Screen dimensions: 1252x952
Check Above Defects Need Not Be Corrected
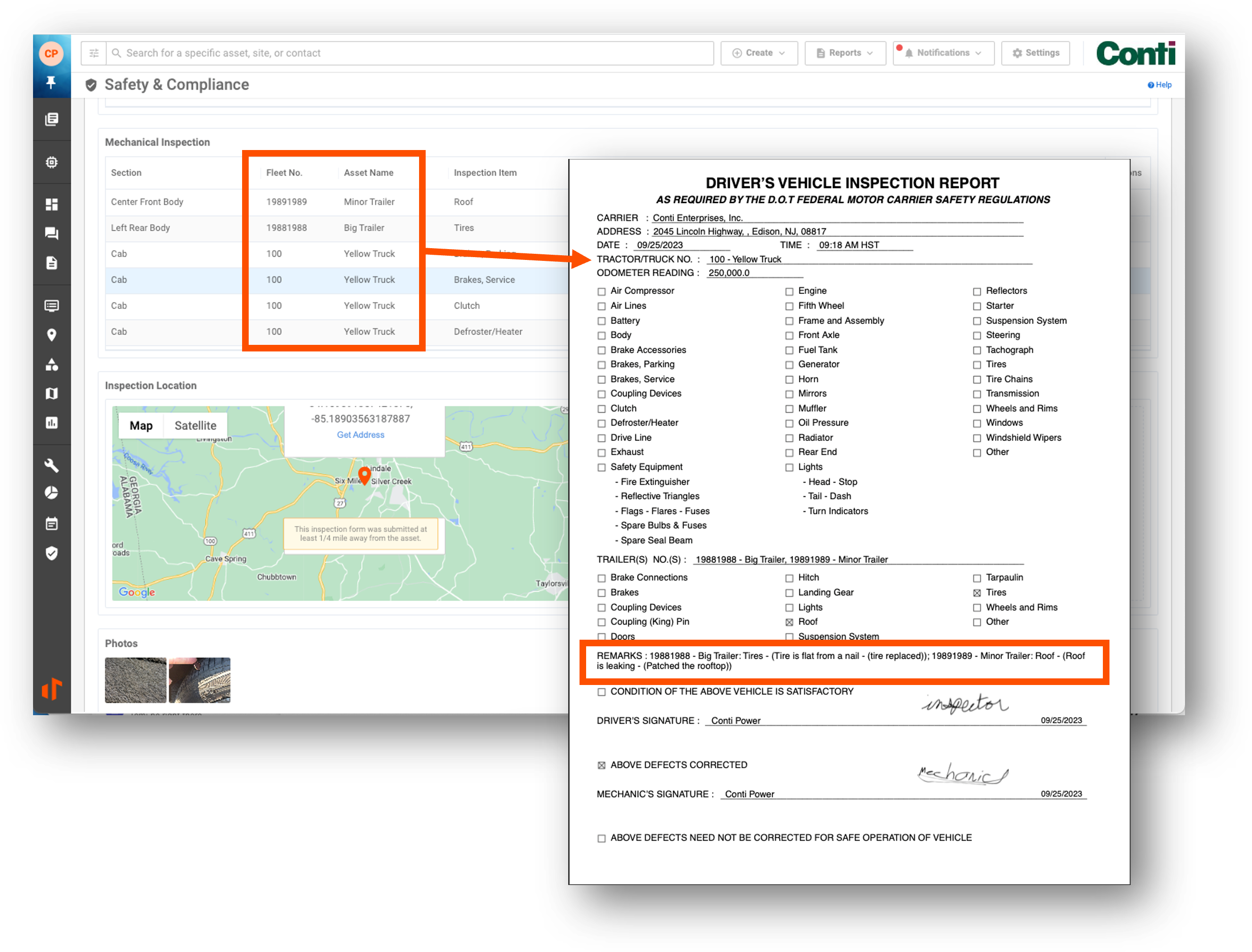point(601,838)
